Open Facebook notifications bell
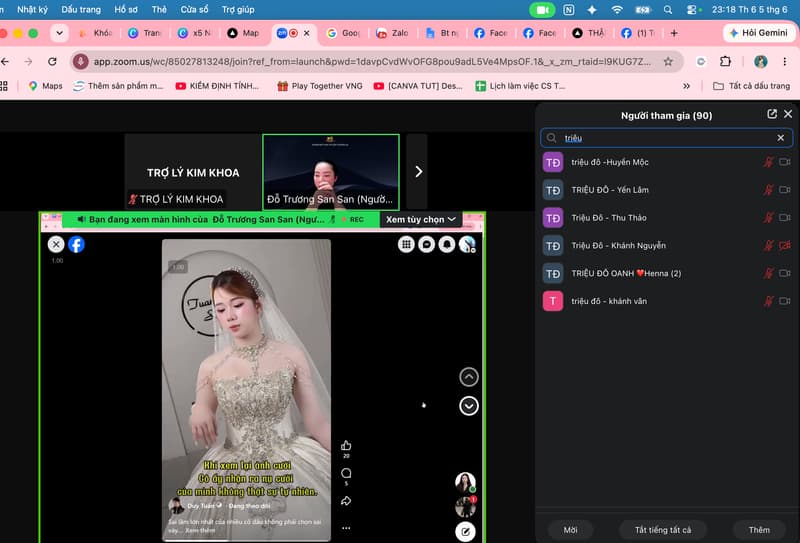The width and height of the screenshot is (800, 543). 447,244
